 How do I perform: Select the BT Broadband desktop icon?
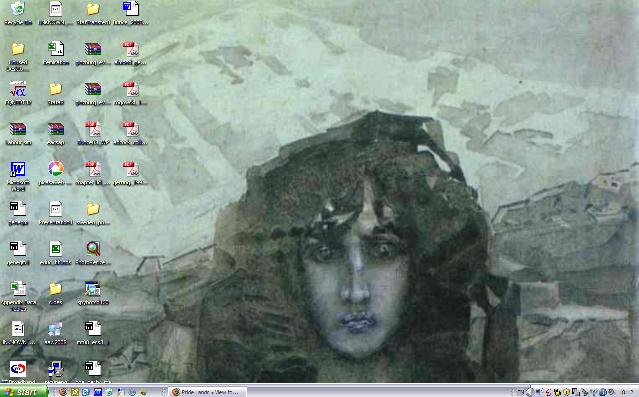click(18, 369)
